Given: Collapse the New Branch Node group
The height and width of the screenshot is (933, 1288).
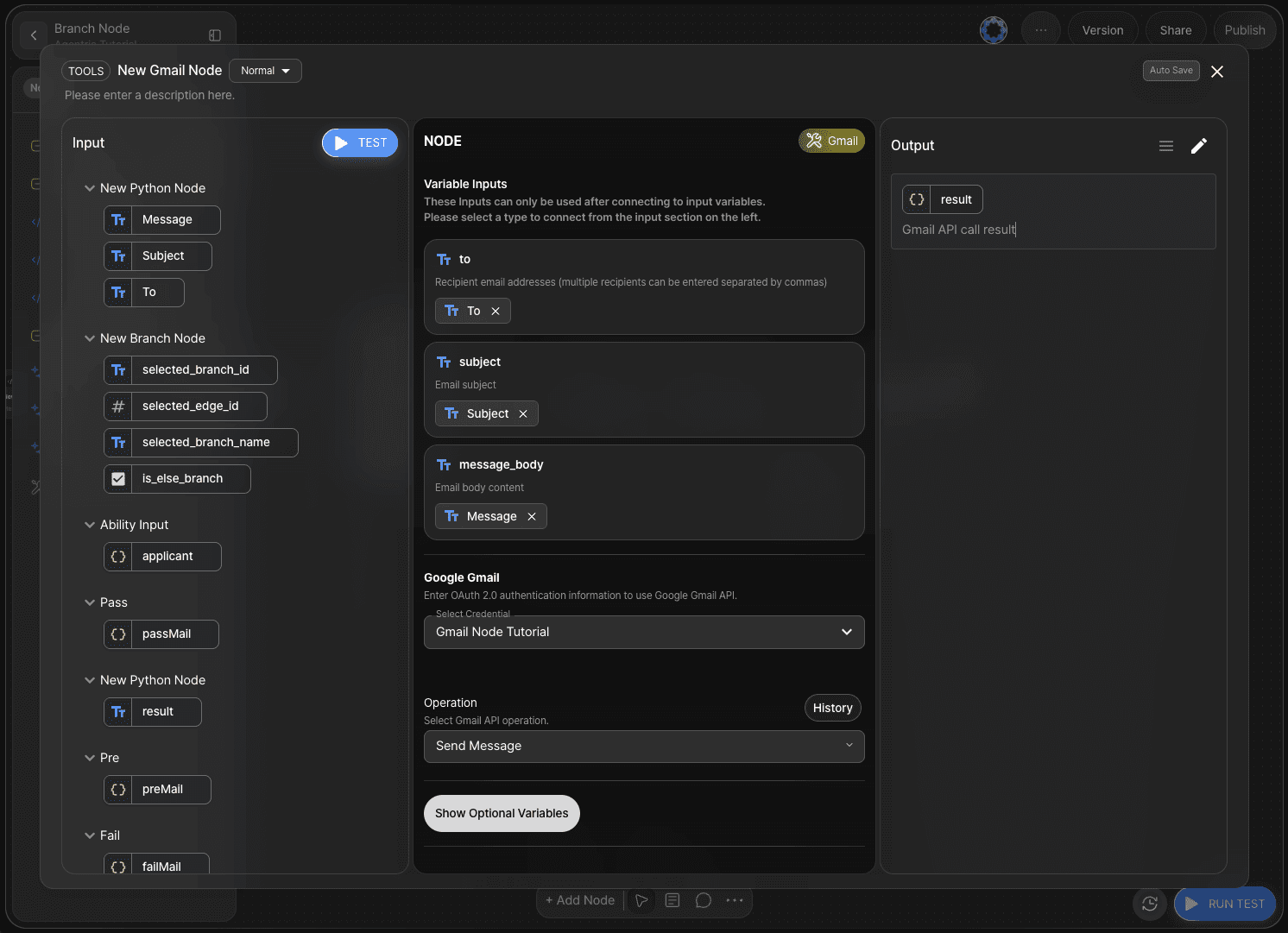Looking at the screenshot, I should click(90, 338).
